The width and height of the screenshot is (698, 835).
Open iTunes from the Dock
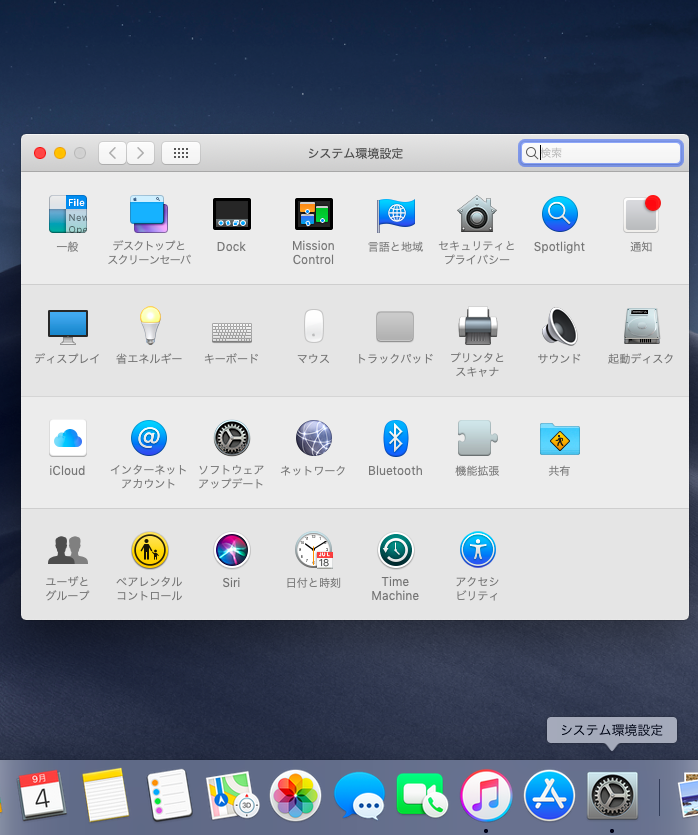tap(486, 796)
